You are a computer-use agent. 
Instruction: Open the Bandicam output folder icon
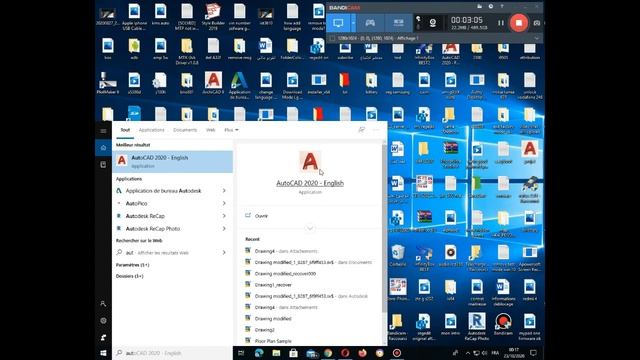pos(480,7)
